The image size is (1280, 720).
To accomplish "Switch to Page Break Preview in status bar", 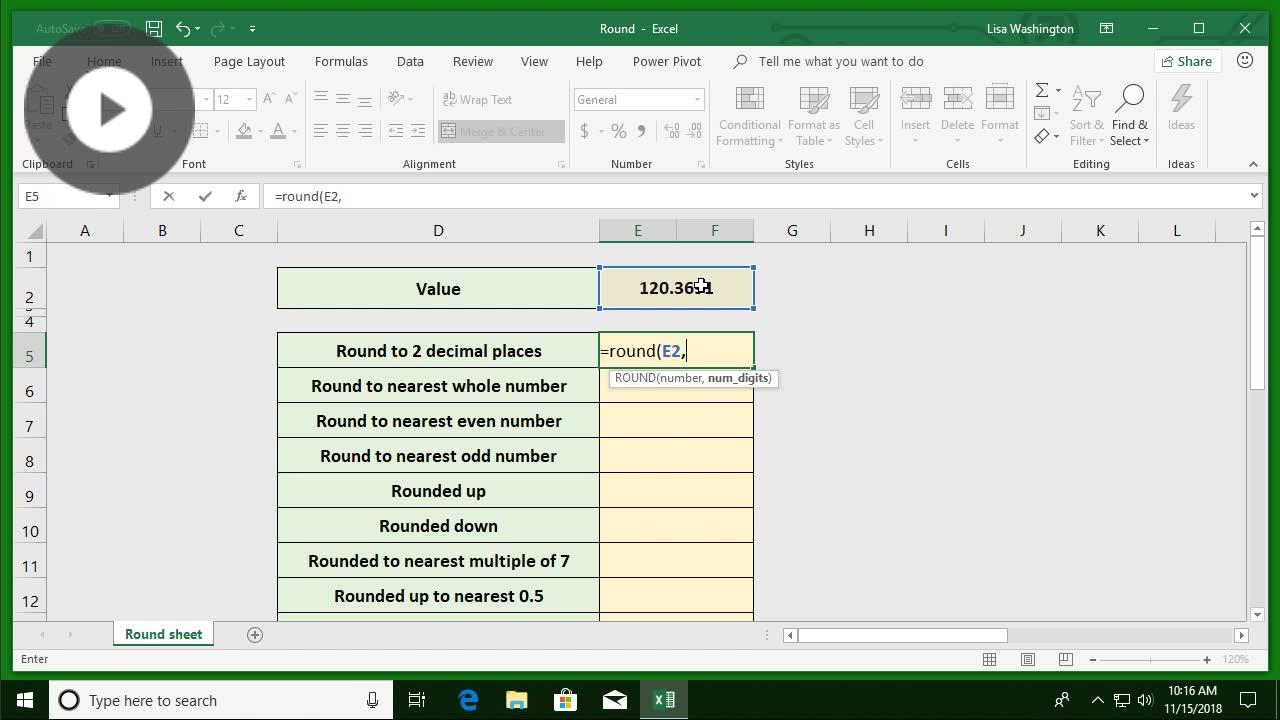I will pyautogui.click(x=1065, y=659).
